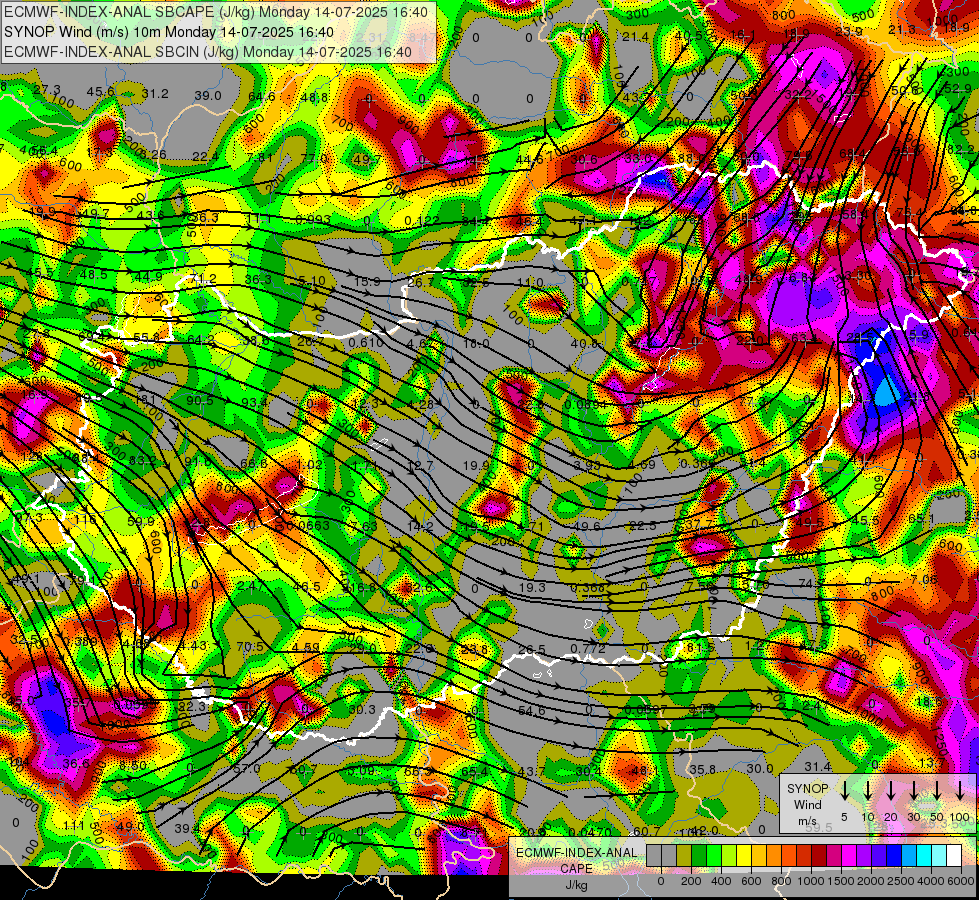Click the SYNOP wind arrow labeled 5
This screenshot has height=900, width=979.
point(844,790)
